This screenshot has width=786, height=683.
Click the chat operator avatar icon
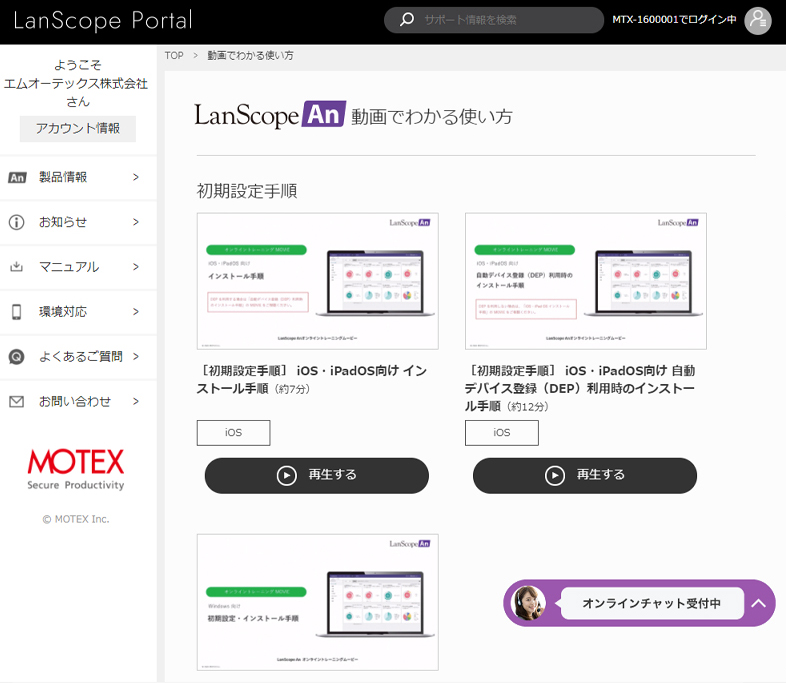tap(528, 603)
